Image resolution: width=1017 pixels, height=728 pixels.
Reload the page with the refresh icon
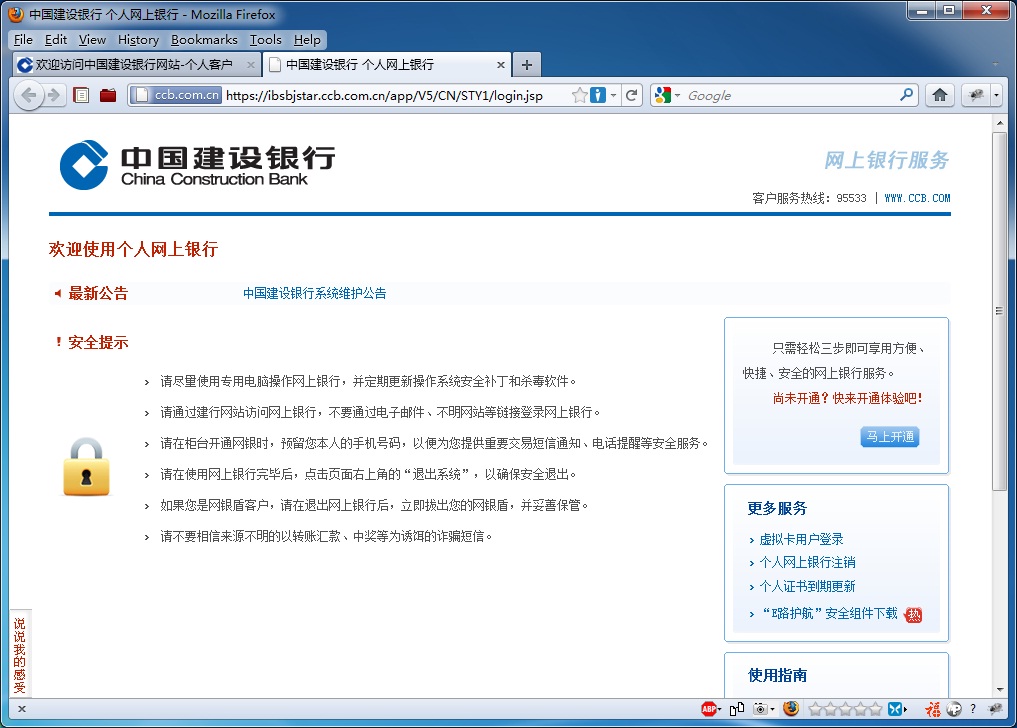click(x=632, y=95)
